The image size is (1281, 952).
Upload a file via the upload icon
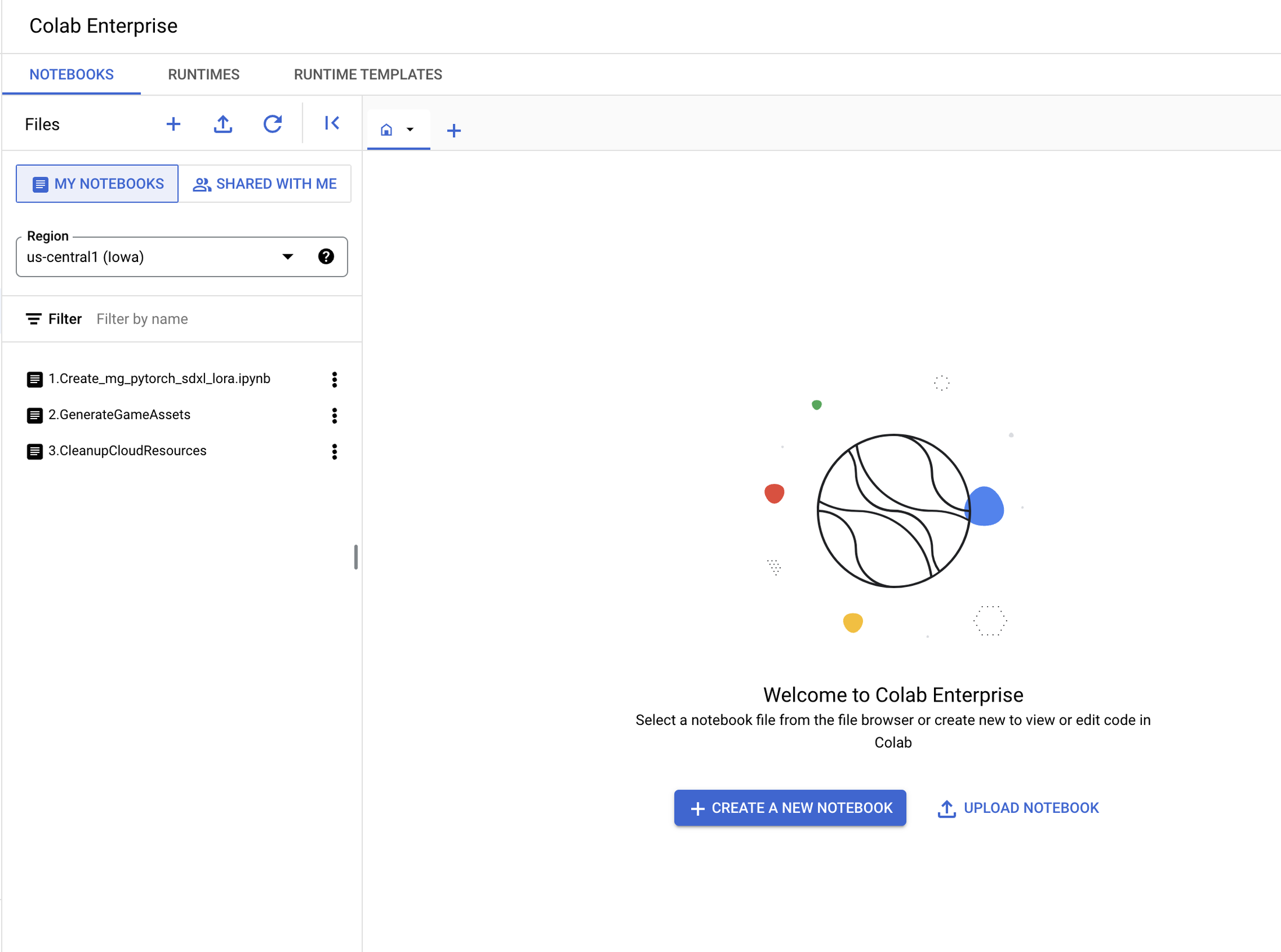(223, 123)
